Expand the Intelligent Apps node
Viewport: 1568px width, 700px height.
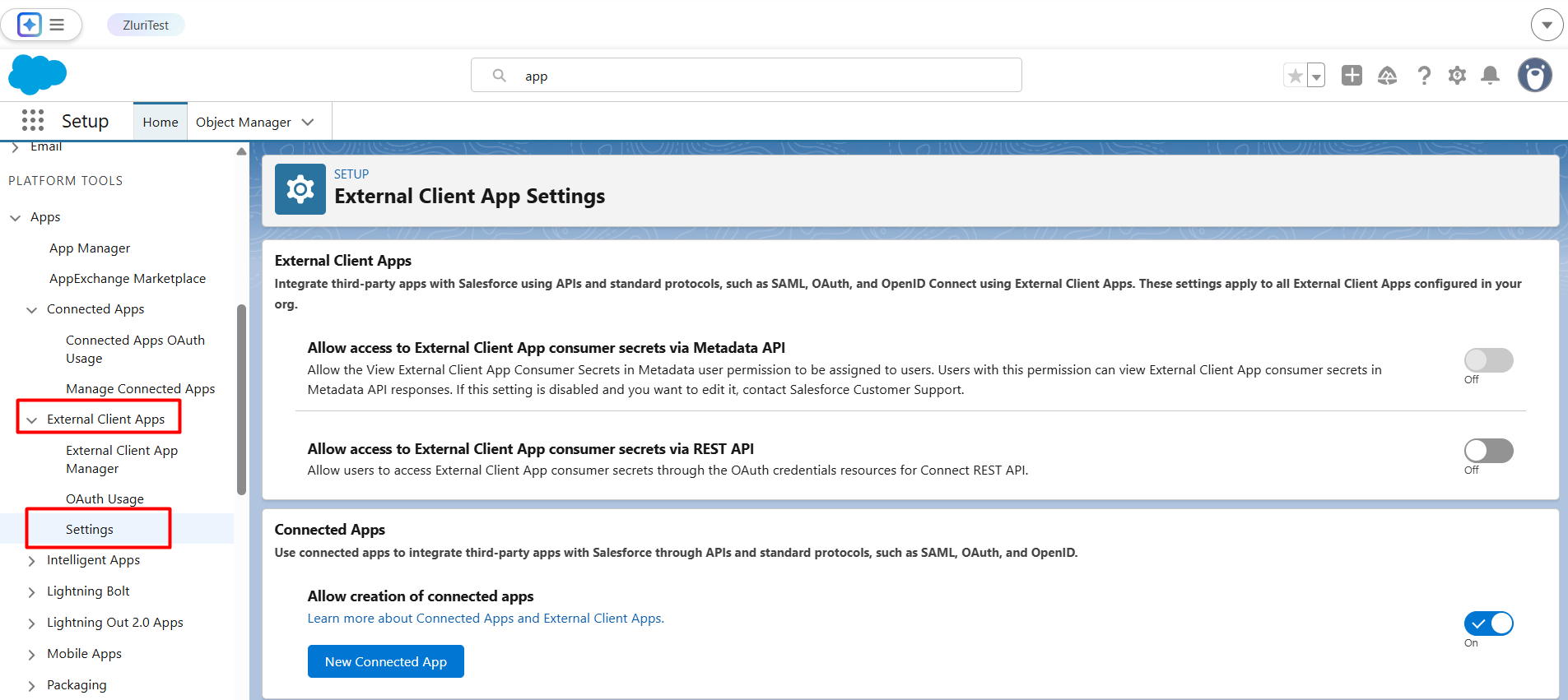[31, 560]
